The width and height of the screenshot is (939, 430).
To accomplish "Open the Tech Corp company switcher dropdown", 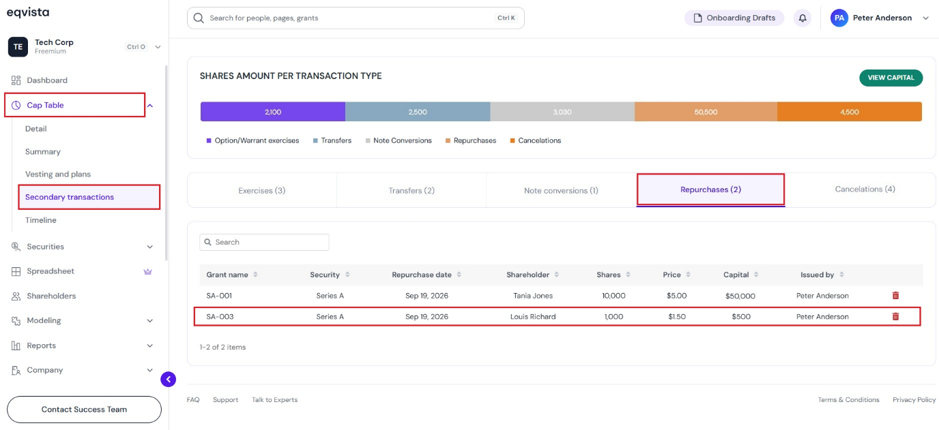I will (157, 47).
